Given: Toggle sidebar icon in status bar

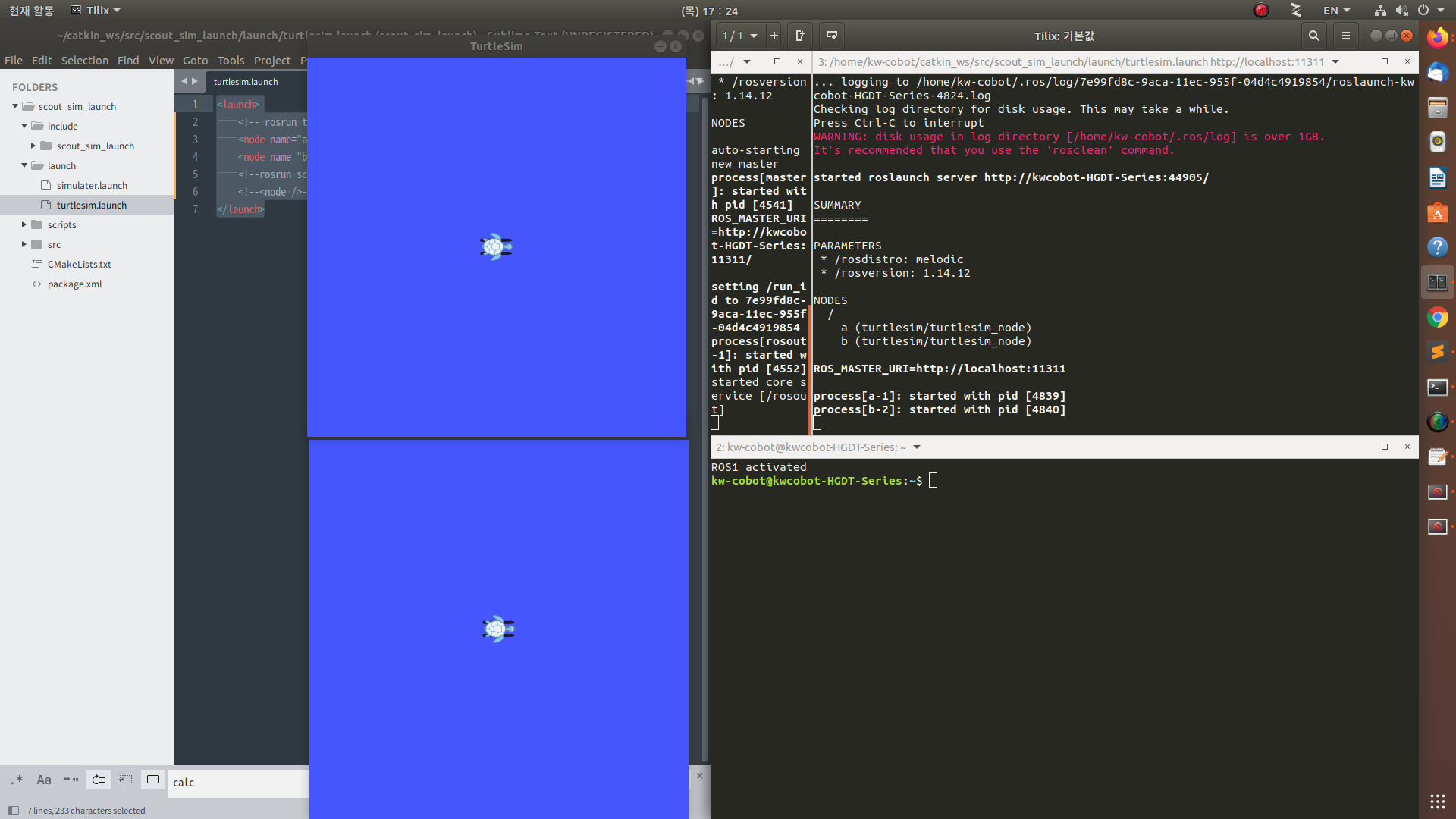Looking at the screenshot, I should click(13, 811).
